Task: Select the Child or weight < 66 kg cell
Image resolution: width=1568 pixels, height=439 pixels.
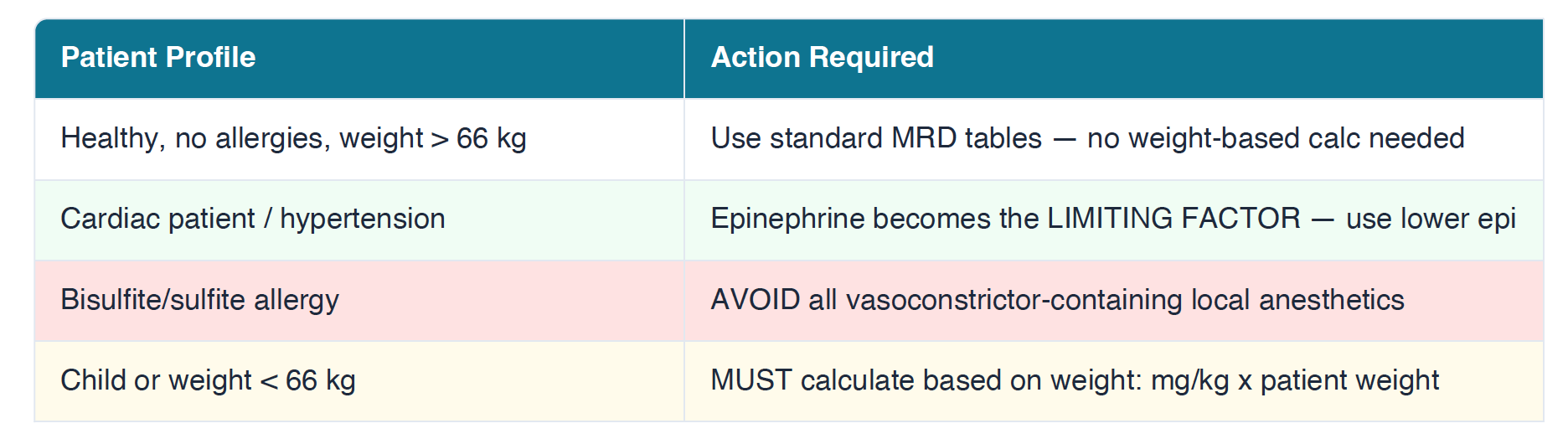Action: click(x=209, y=380)
